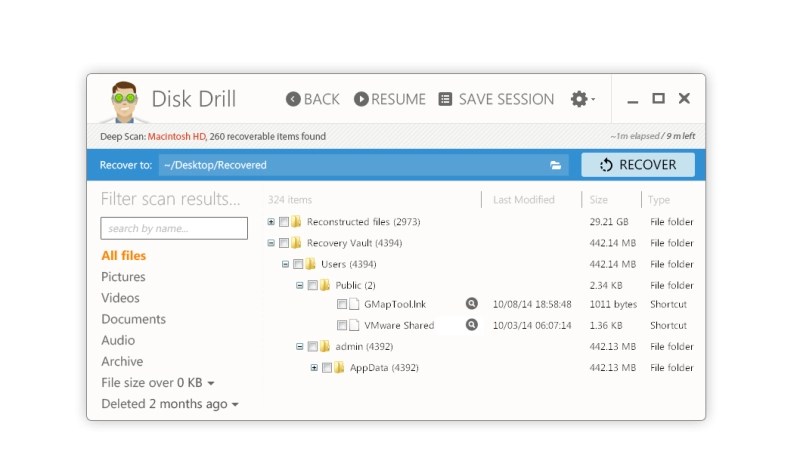Click the Users folder icon
Viewport: 800px width, 467px height.
pyautogui.click(x=310, y=264)
